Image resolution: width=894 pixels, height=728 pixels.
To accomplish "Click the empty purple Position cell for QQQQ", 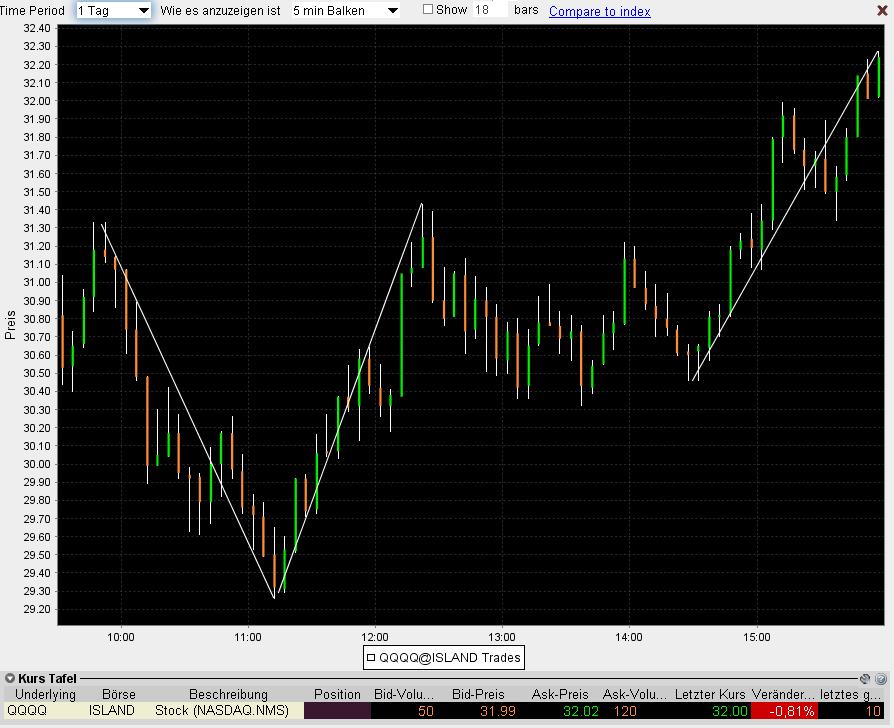I will (x=338, y=711).
